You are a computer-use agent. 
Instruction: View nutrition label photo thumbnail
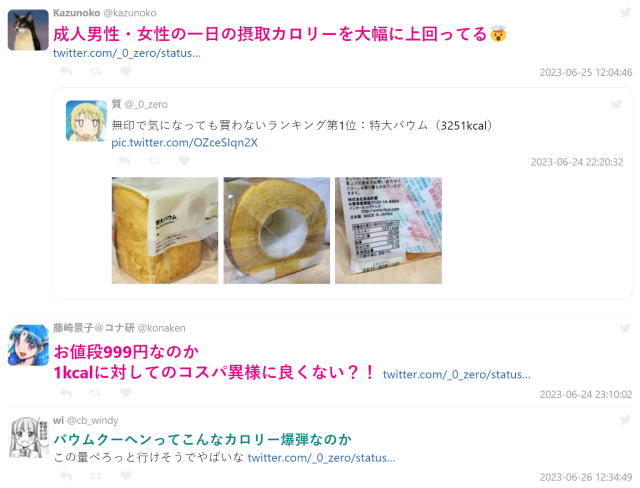click(389, 230)
